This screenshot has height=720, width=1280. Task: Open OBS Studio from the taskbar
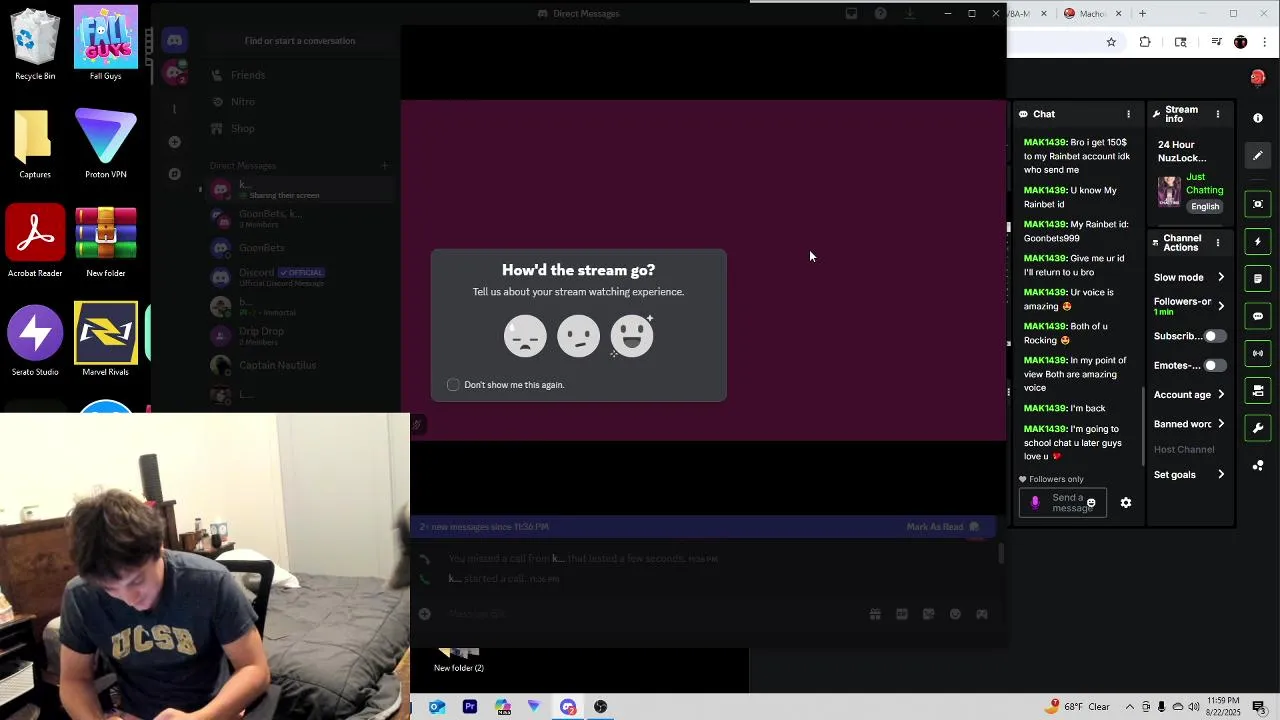(x=601, y=707)
